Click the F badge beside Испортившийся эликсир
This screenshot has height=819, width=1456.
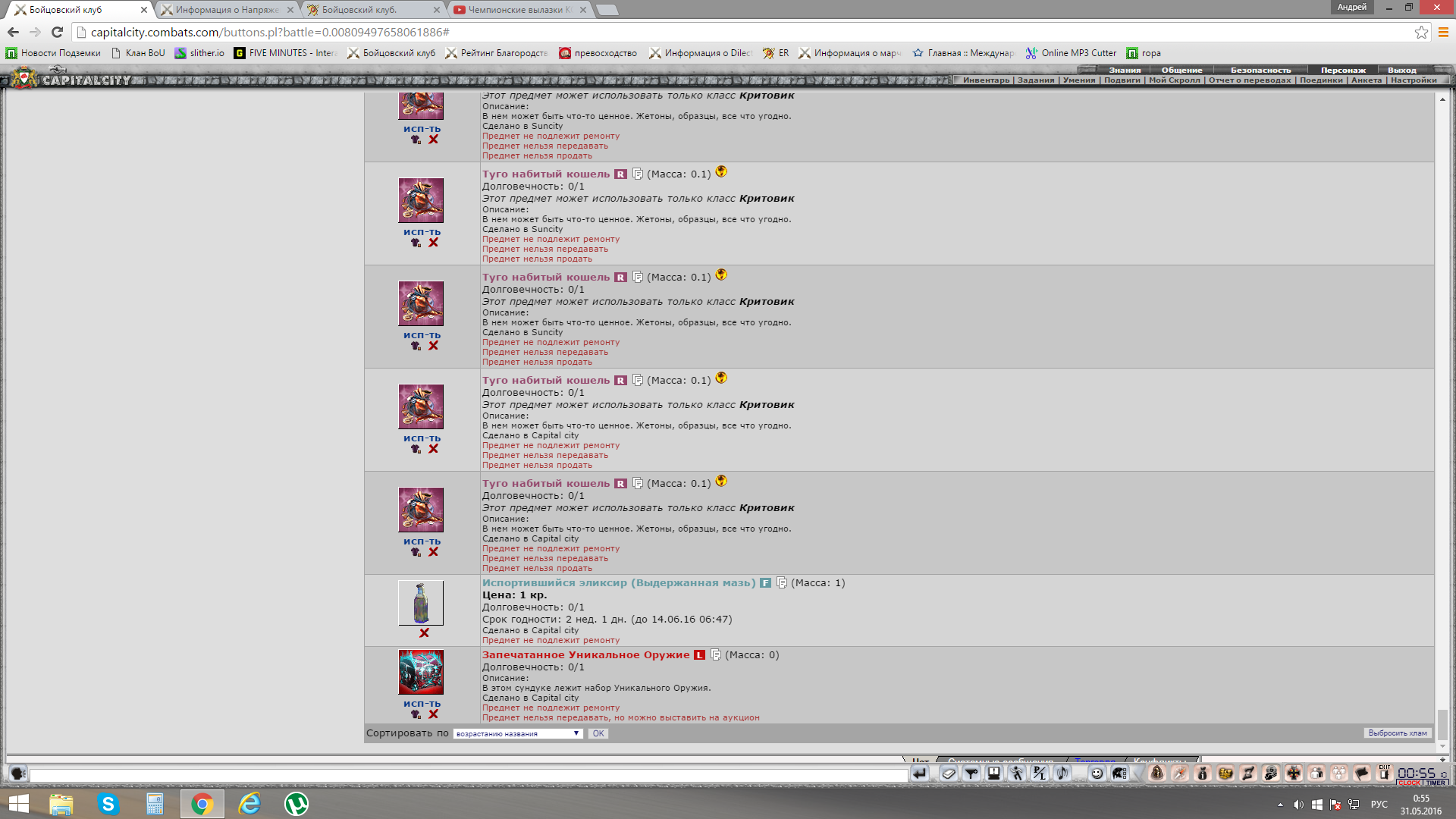(765, 583)
